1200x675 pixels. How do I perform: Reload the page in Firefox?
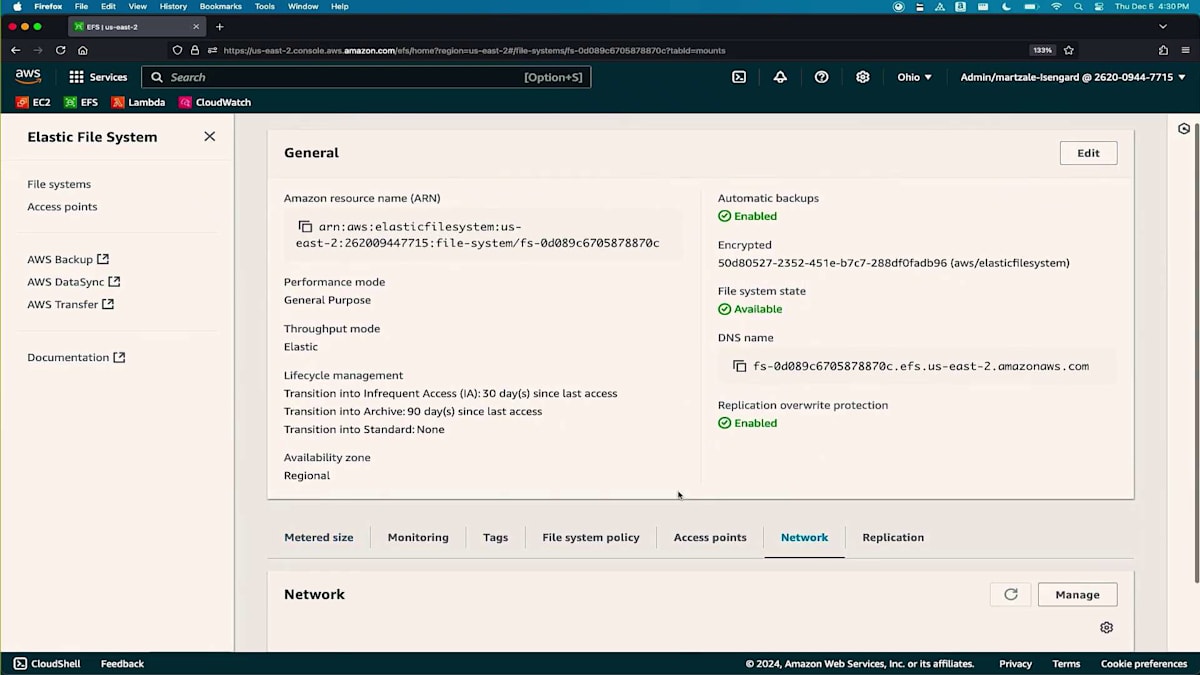pyautogui.click(x=60, y=50)
